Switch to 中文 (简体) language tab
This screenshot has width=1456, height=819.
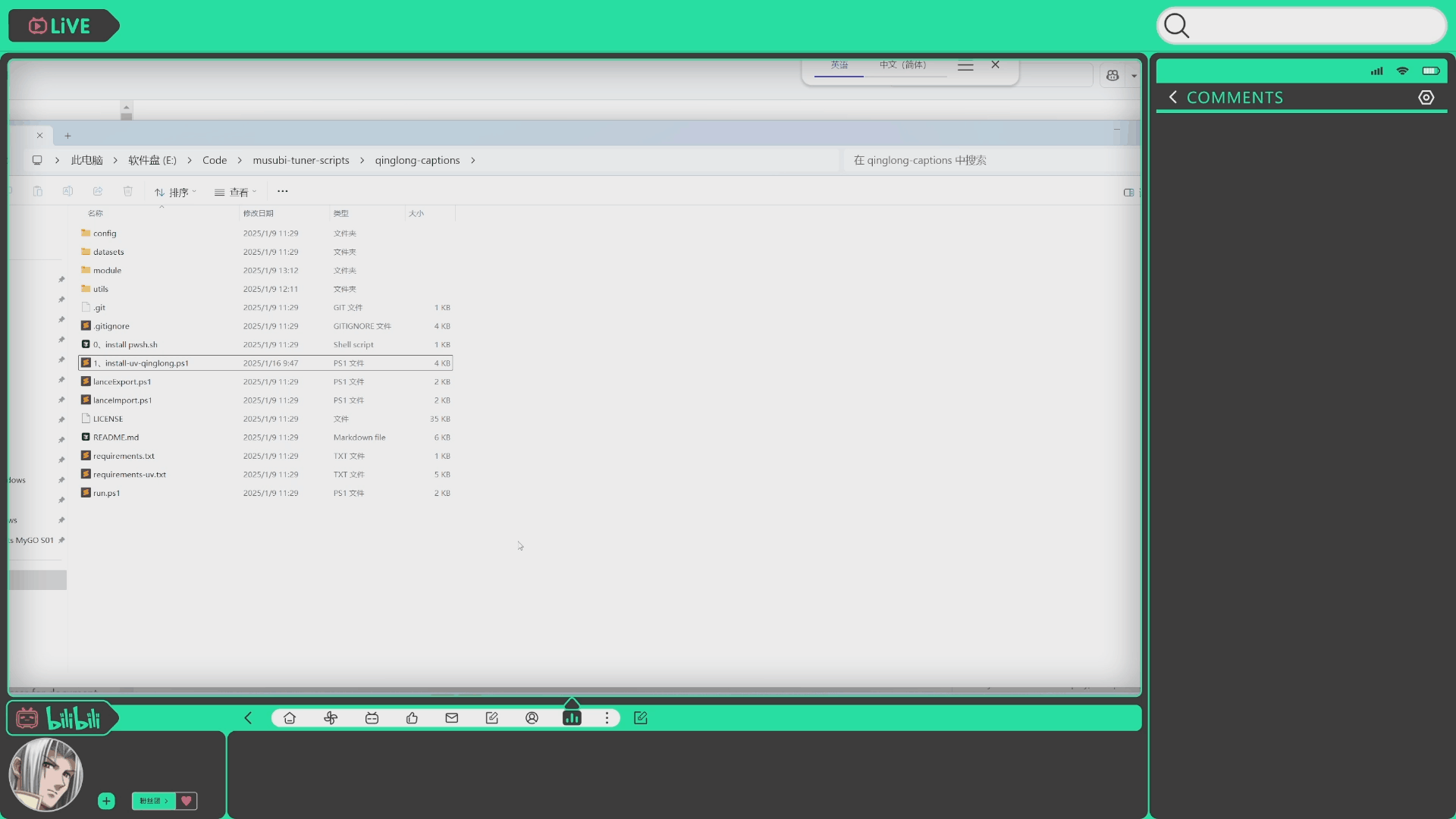(x=902, y=65)
